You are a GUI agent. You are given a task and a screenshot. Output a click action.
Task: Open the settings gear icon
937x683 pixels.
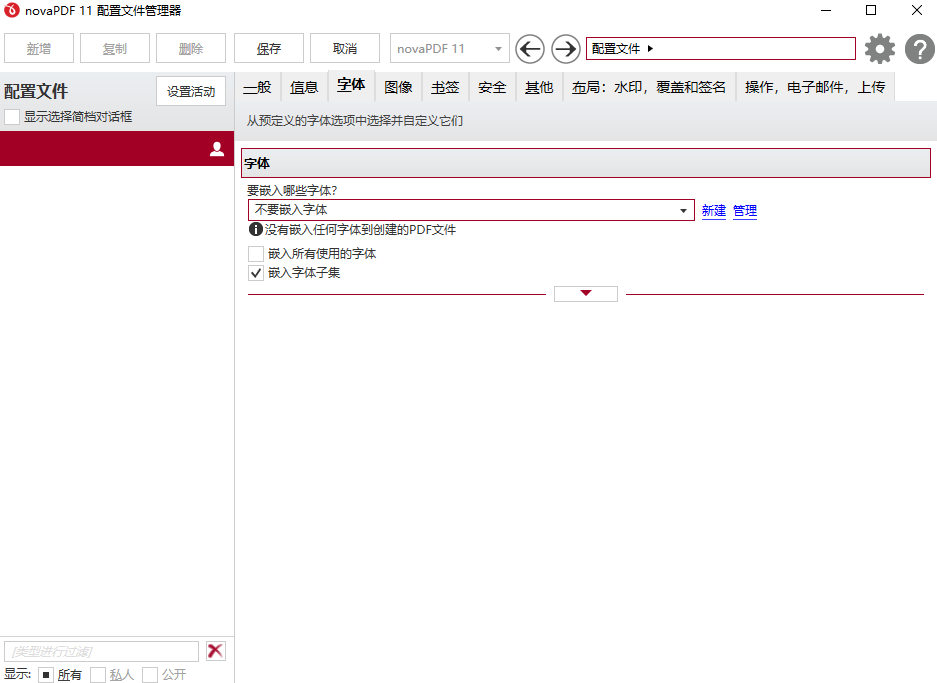point(879,48)
